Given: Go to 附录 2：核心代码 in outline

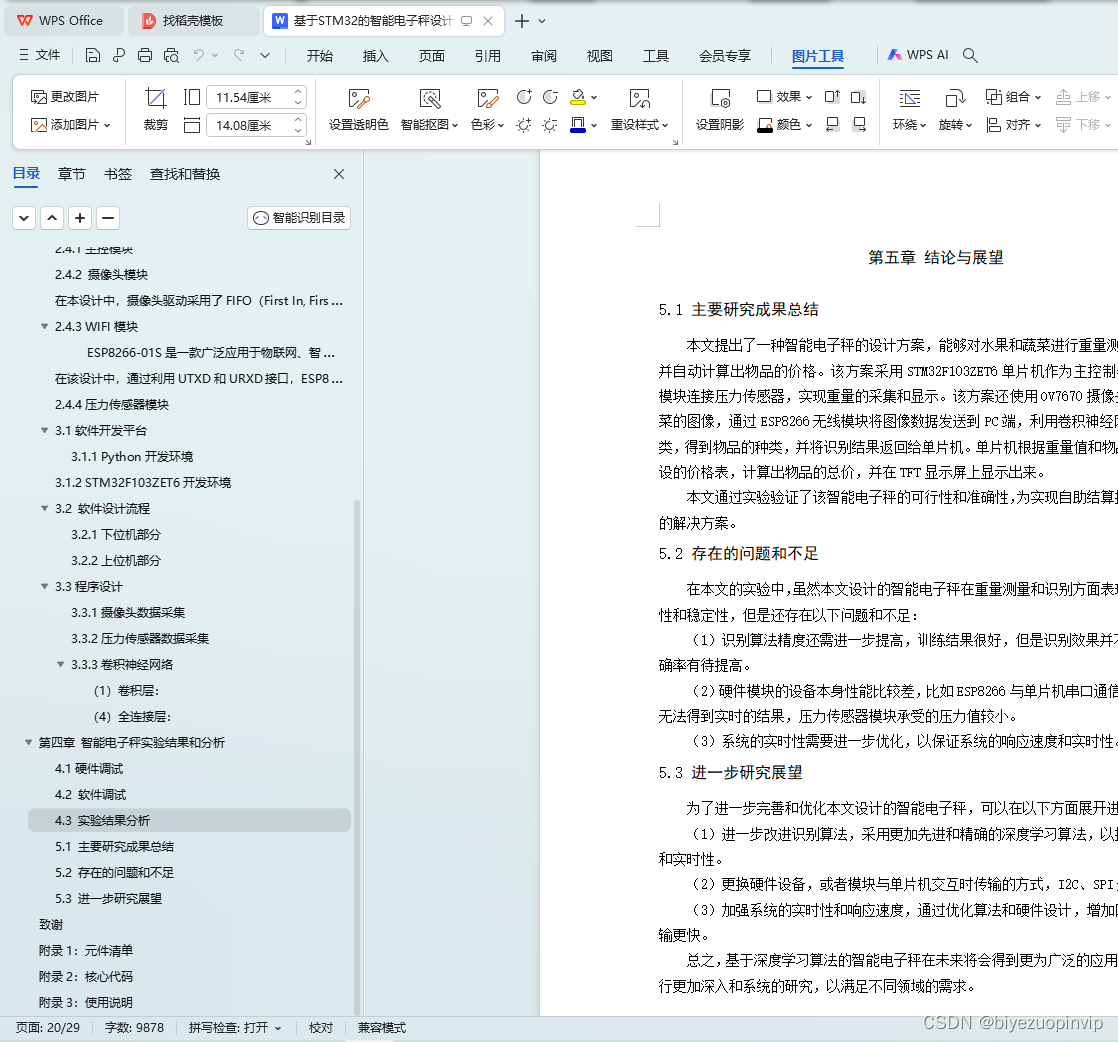Looking at the screenshot, I should coord(86,976).
